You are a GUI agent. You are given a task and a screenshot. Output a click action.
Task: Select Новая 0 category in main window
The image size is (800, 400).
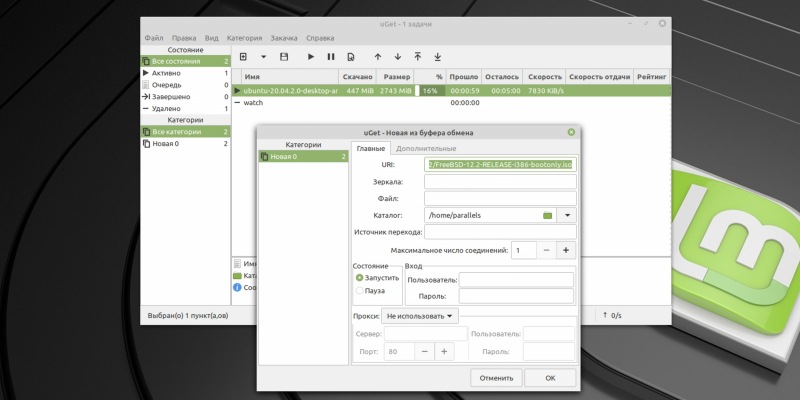point(186,143)
